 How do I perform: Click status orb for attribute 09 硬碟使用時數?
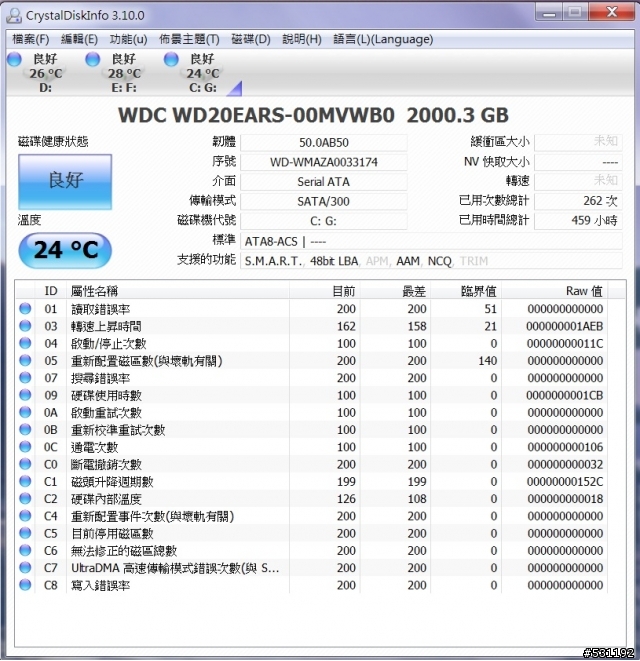click(x=25, y=395)
